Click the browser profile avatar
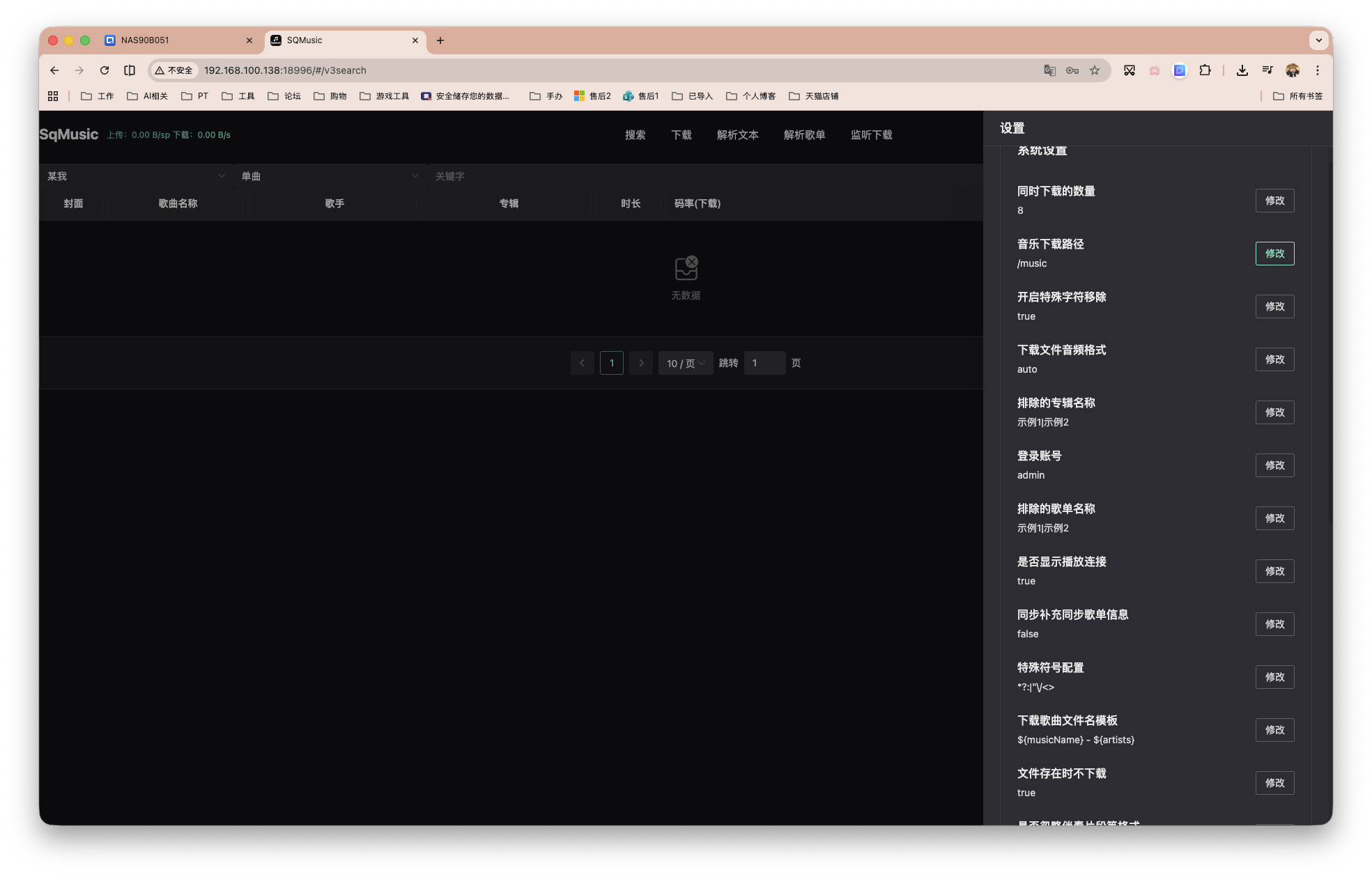The width and height of the screenshot is (1372, 877). (x=1293, y=70)
